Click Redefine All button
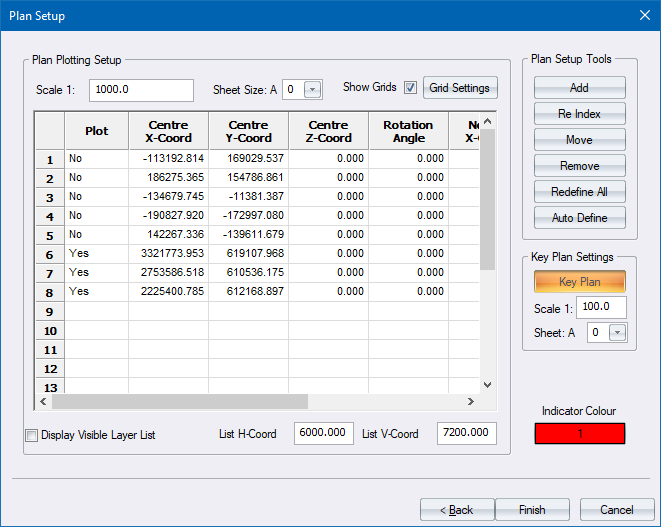Viewport: 661px width, 527px height. 579,192
